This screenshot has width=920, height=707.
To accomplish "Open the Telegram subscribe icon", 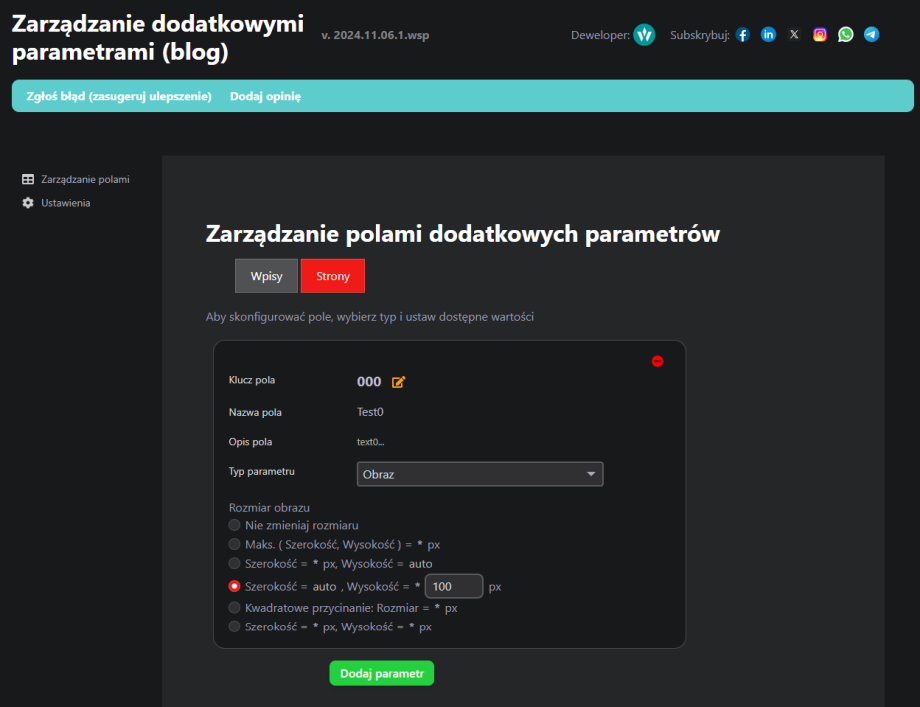I will tap(872, 35).
